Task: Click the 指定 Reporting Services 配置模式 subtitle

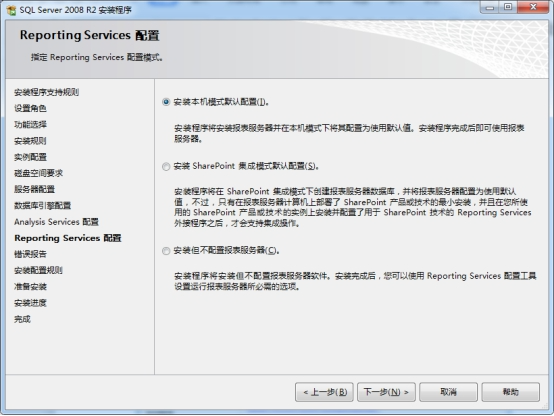Action: 96,57
